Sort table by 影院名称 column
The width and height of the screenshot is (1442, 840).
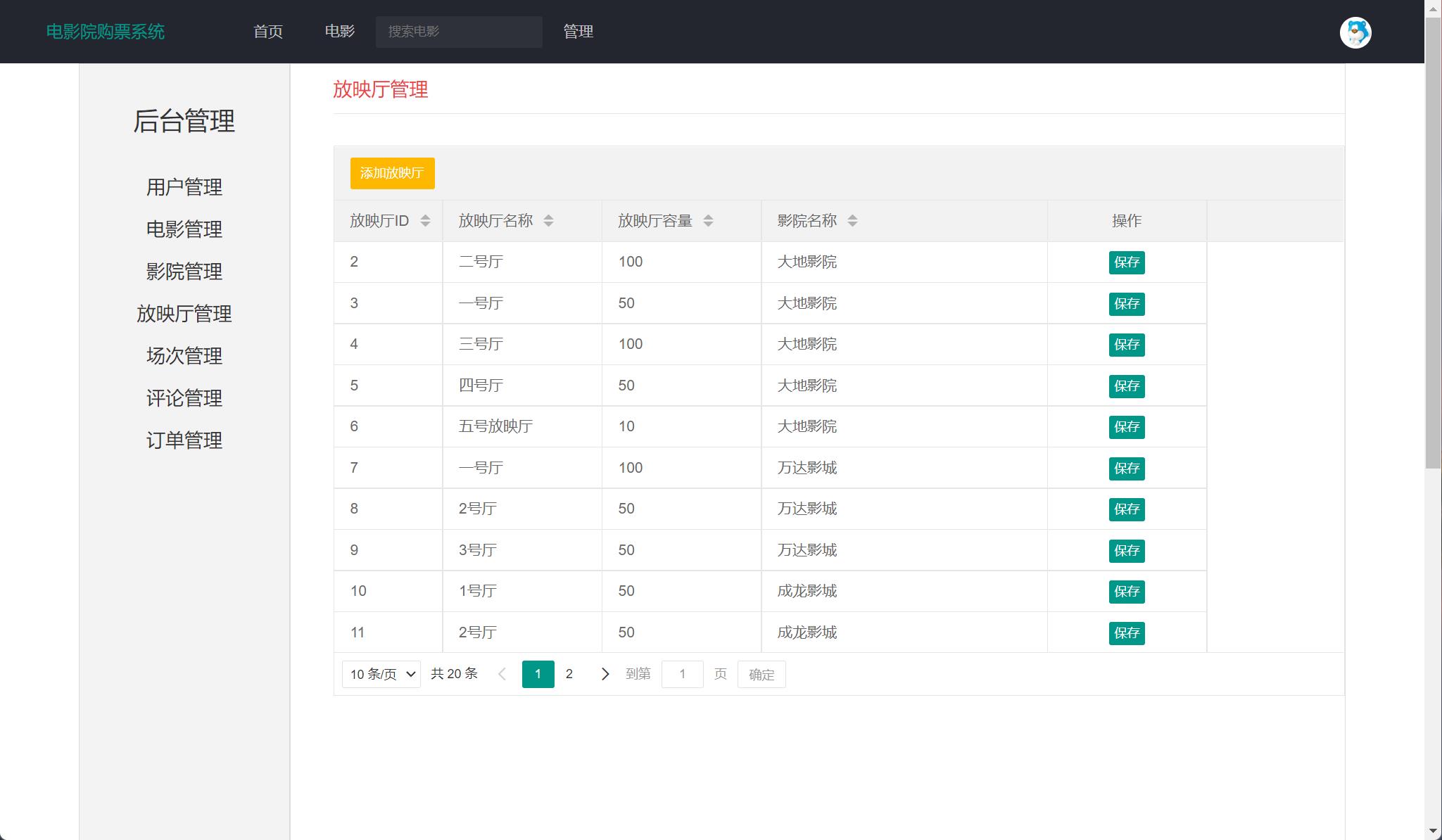pyautogui.click(x=852, y=220)
